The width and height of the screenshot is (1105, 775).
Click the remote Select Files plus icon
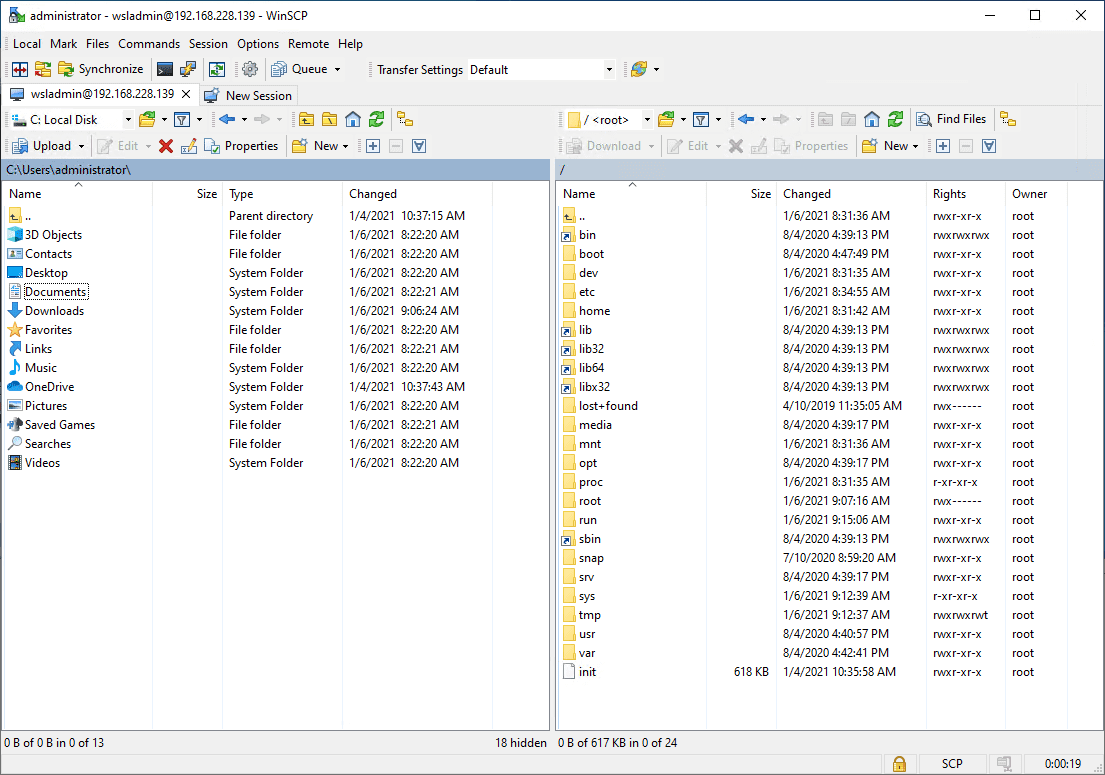tap(942, 146)
